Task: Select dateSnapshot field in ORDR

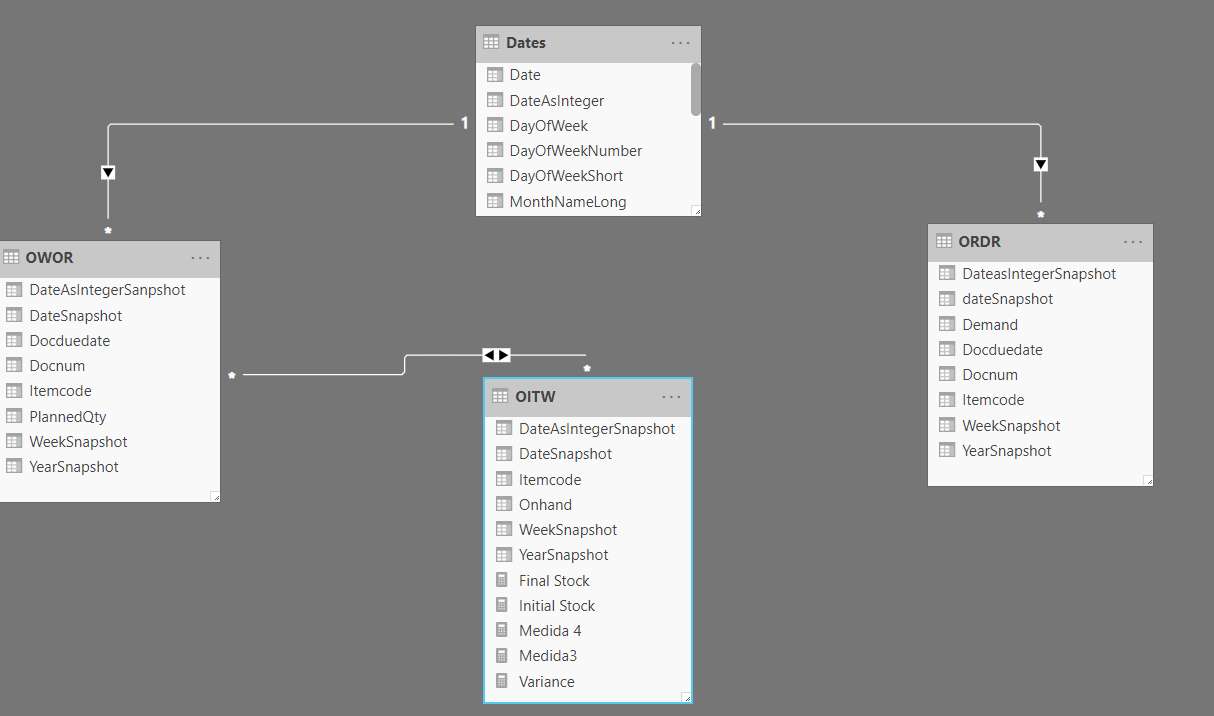Action: [1040, 299]
